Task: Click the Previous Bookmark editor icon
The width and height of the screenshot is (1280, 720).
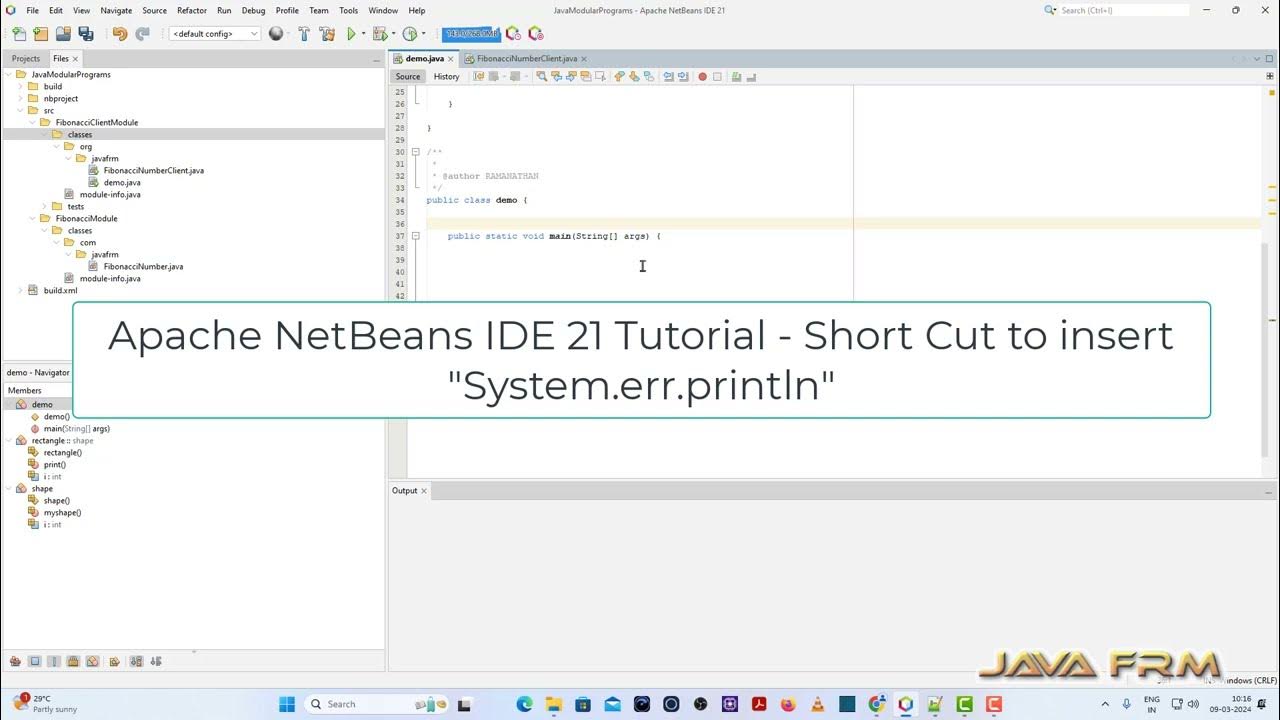Action: [619, 76]
